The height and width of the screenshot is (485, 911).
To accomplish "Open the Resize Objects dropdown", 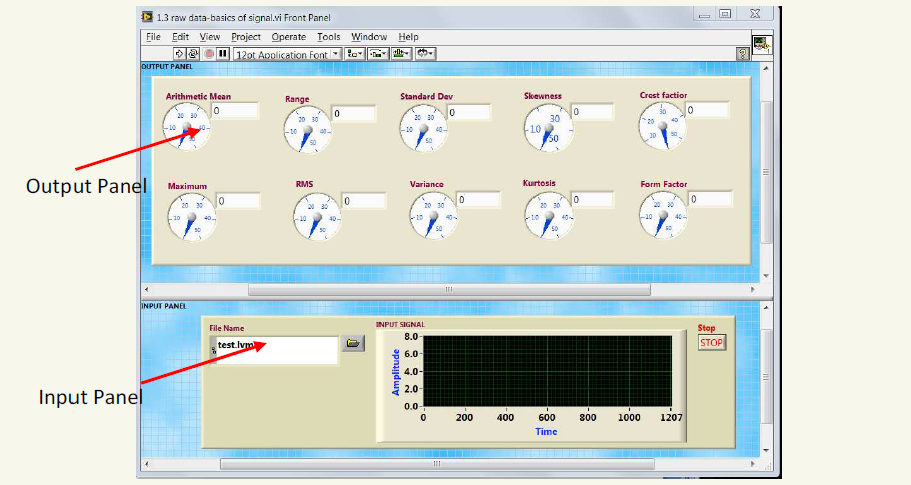I will 401,53.
